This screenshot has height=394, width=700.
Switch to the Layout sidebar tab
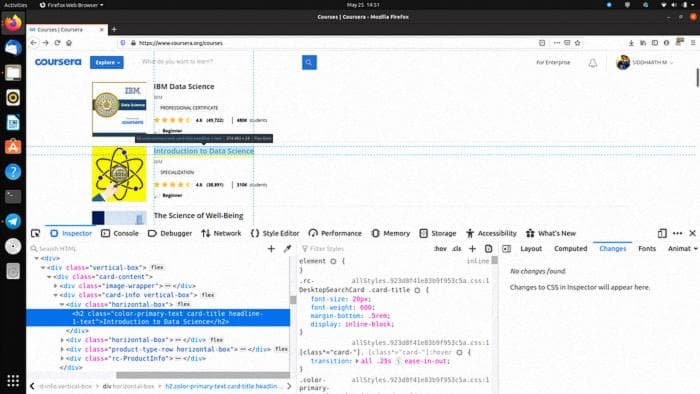531,249
